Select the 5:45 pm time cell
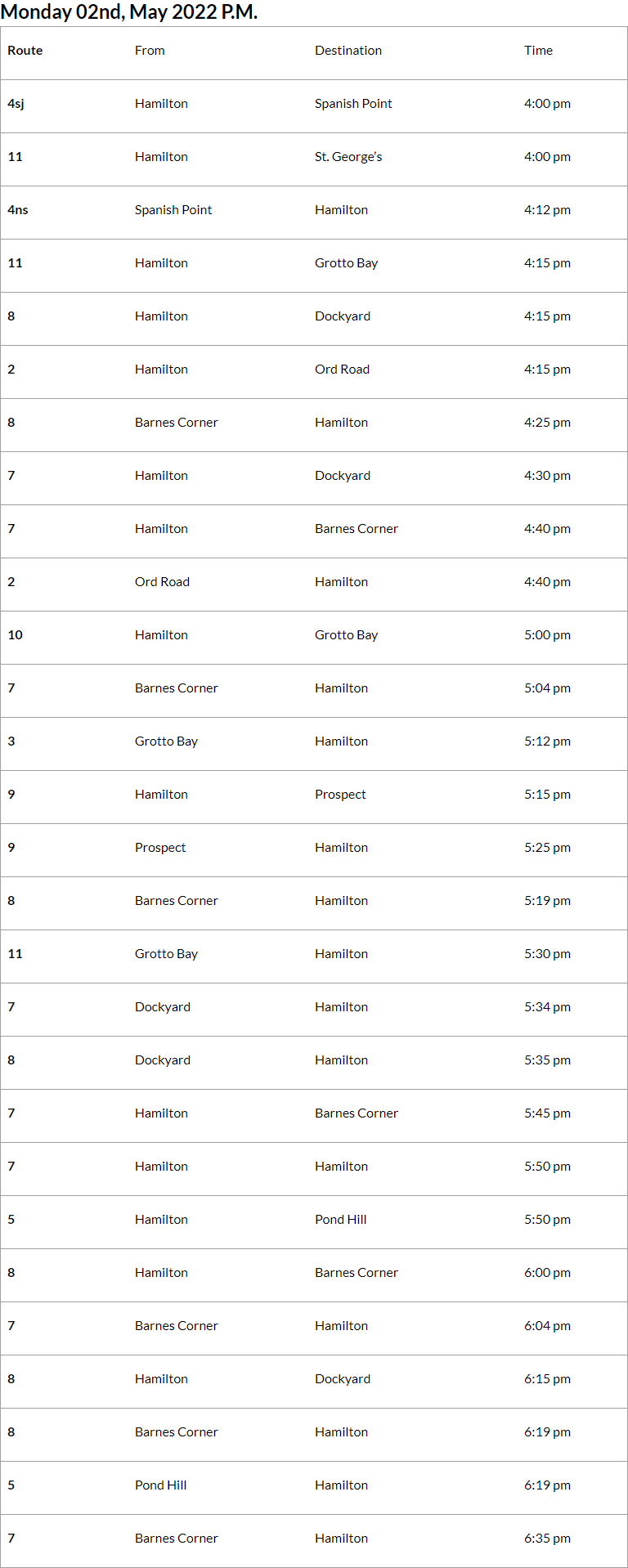Image resolution: width=628 pixels, height=1568 pixels. point(547,1113)
